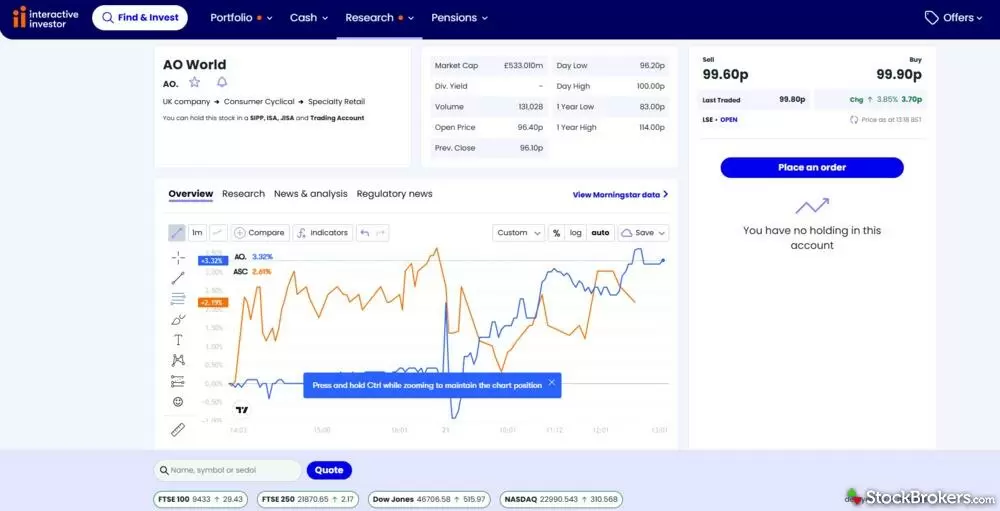Screen dimensions: 1000x511
Task: Toggle log scale on chart
Action: 576,233
